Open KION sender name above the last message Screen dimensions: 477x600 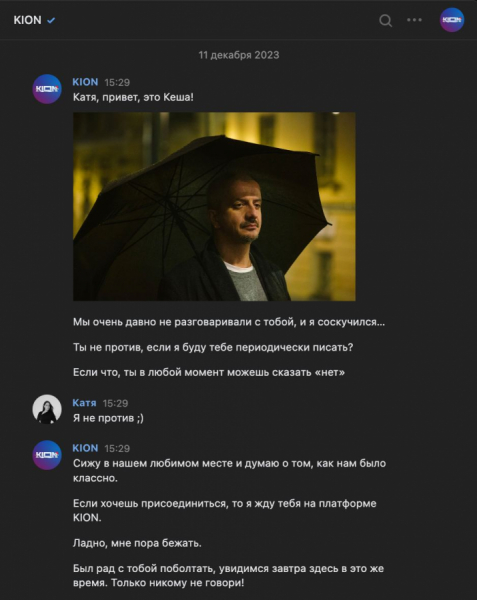[x=85, y=448]
